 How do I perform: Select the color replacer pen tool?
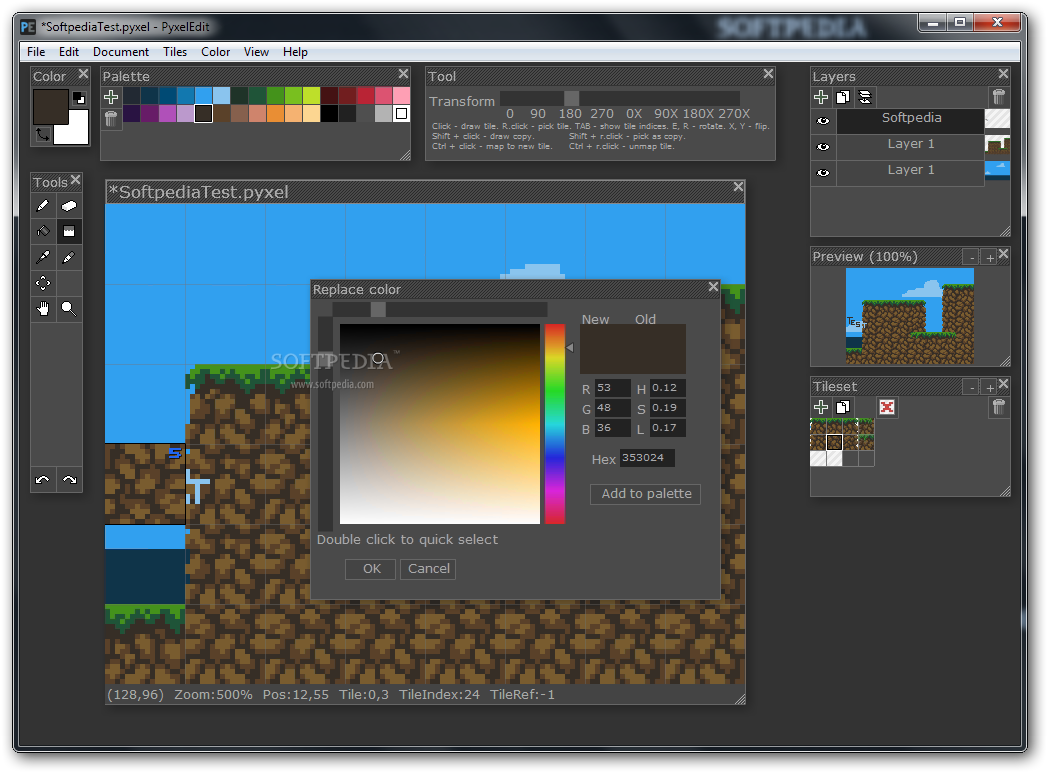pyautogui.click(x=69, y=257)
